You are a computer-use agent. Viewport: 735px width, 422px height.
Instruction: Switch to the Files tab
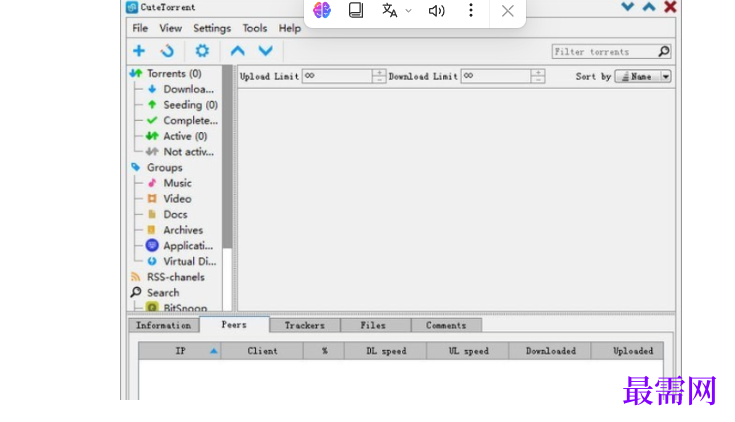pos(375,325)
